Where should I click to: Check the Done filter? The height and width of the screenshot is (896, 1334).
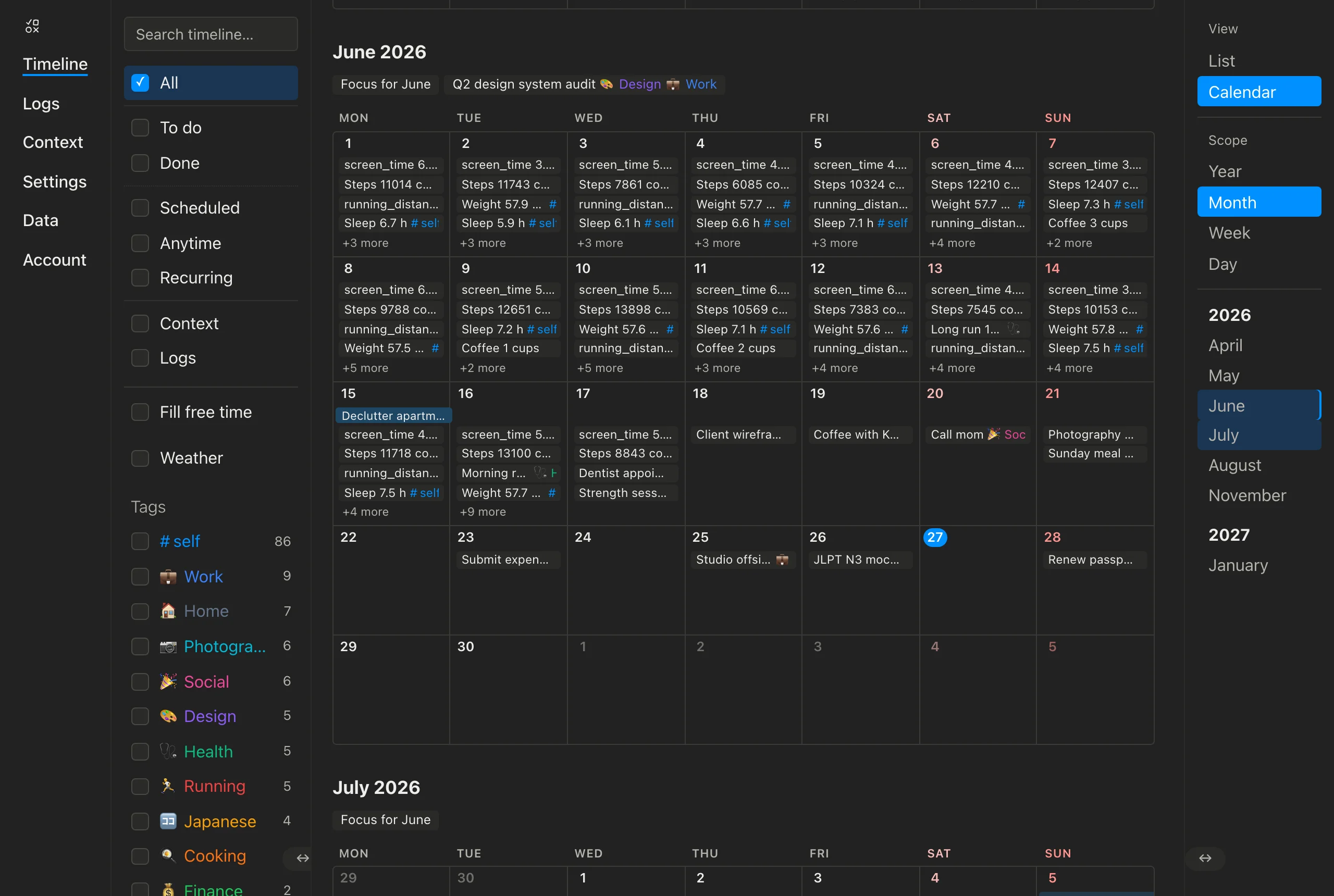tap(140, 163)
